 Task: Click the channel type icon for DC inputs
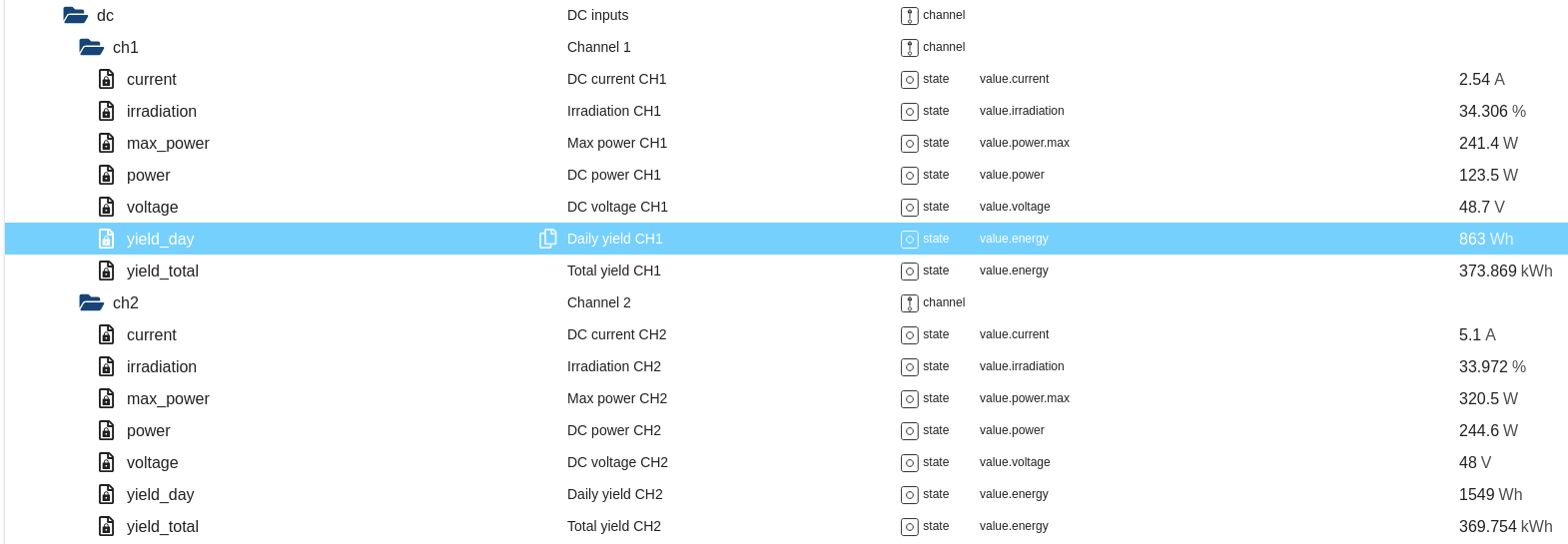click(x=909, y=16)
